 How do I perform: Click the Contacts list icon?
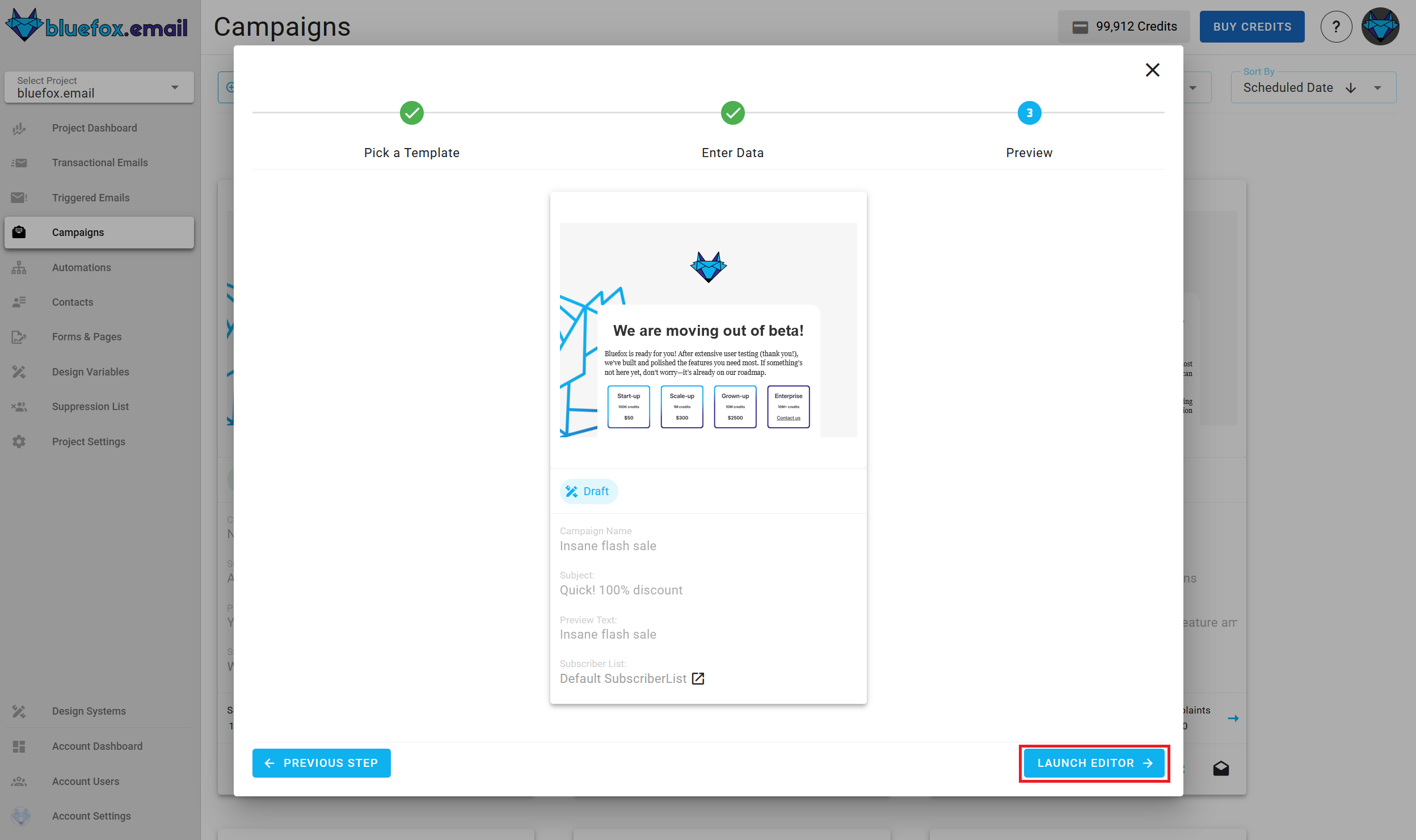[19, 302]
